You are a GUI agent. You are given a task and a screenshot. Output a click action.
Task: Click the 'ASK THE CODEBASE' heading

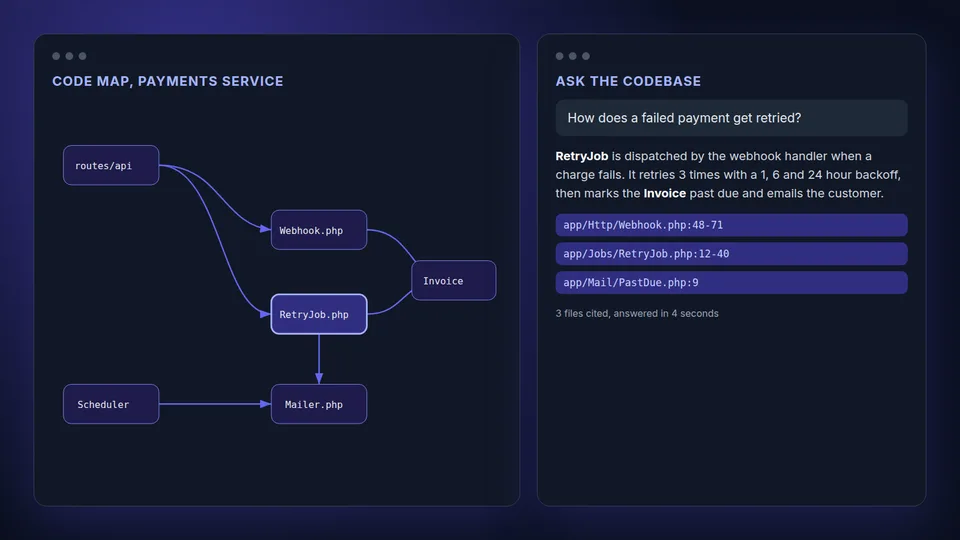coord(628,81)
